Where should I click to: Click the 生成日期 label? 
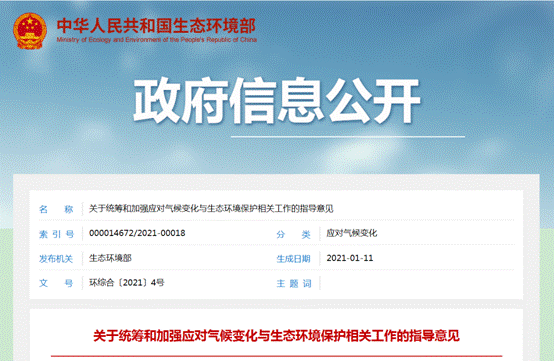point(293,259)
